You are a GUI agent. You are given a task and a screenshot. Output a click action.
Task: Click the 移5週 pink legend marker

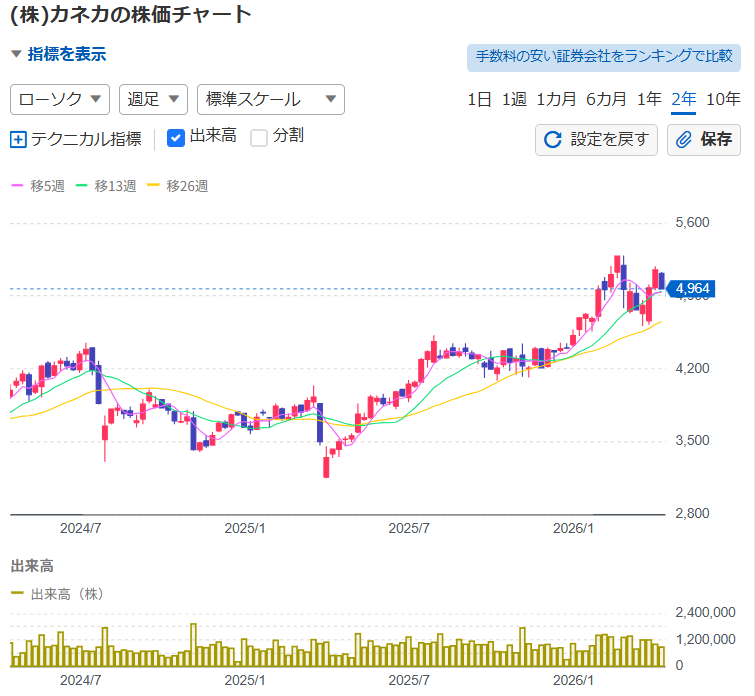coord(16,185)
